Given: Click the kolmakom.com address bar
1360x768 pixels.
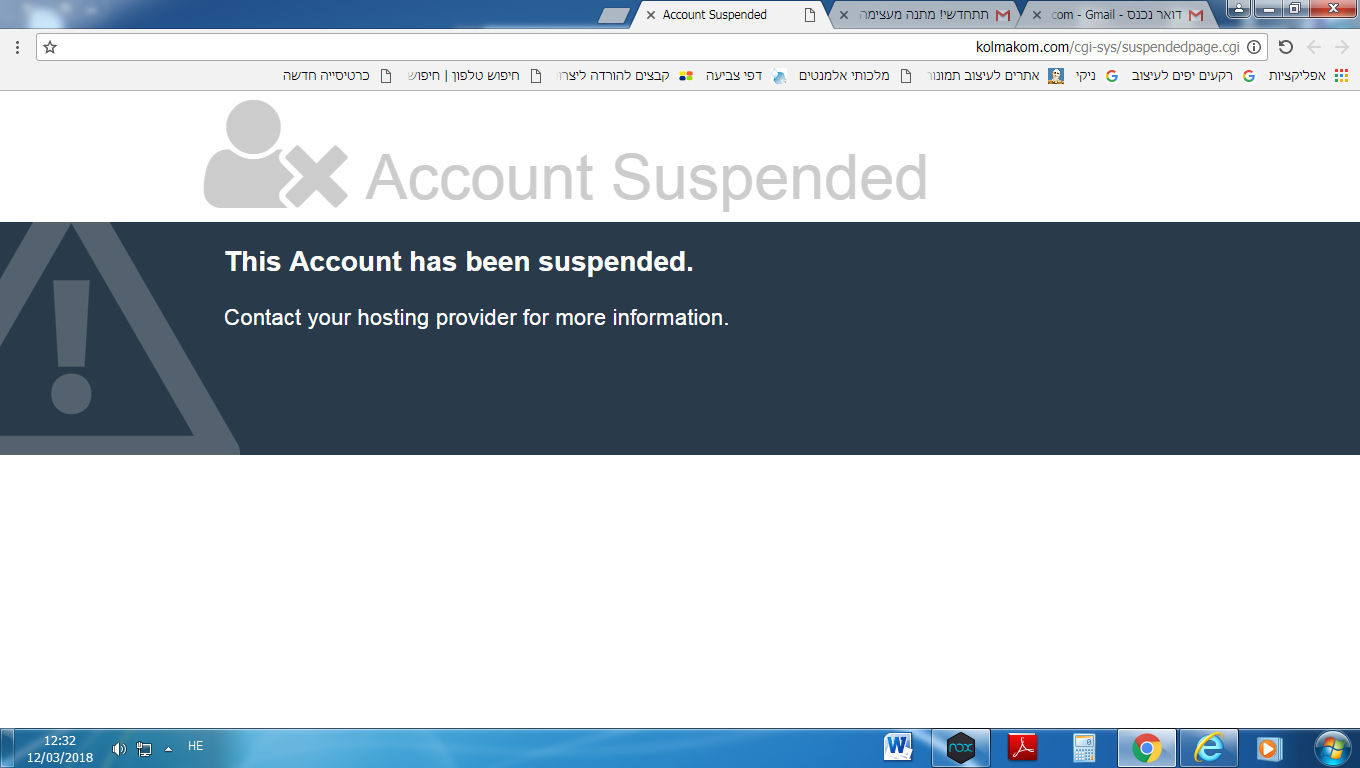Looking at the screenshot, I should tap(652, 47).
